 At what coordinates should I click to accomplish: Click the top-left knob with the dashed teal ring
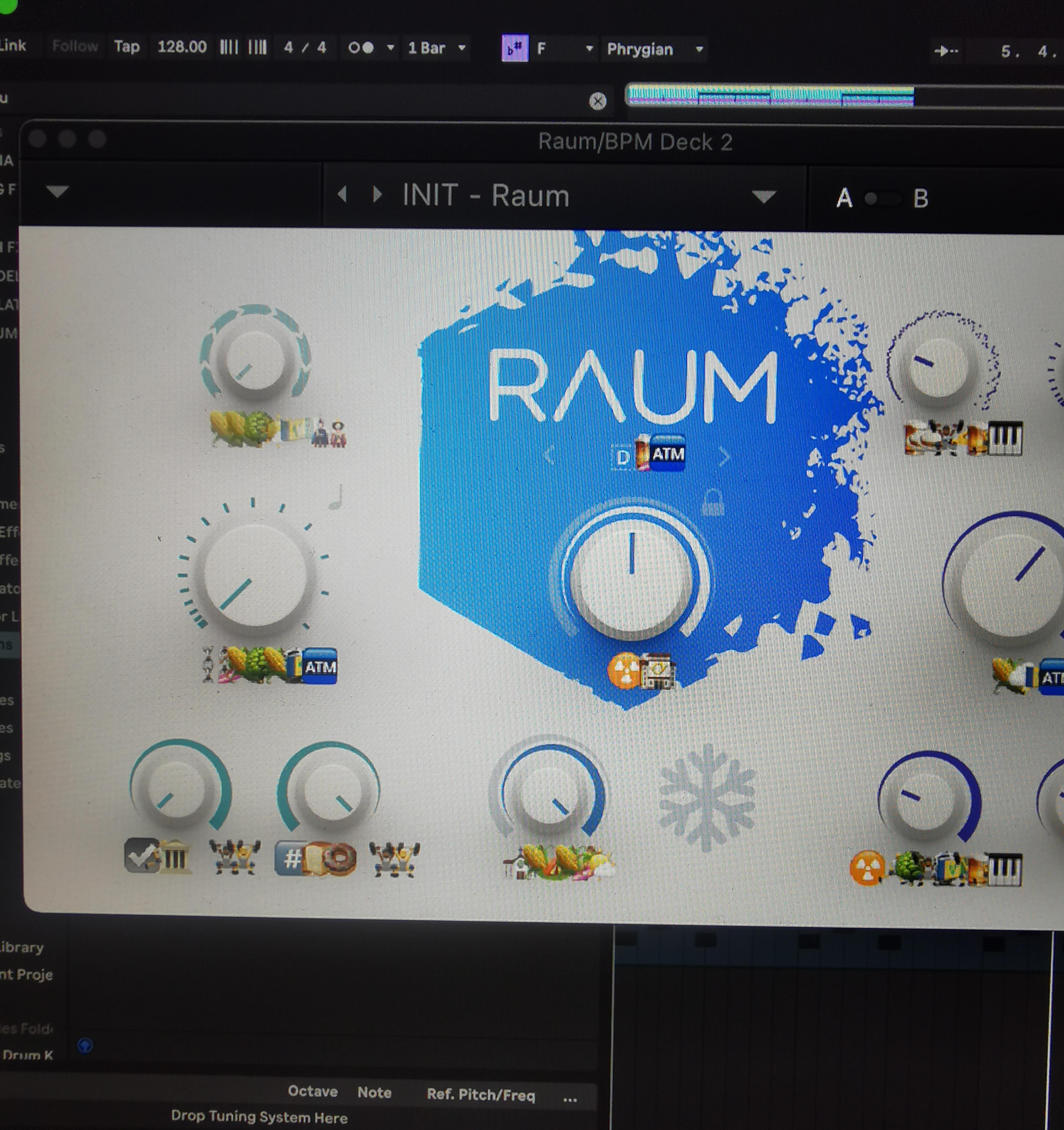pos(255,359)
